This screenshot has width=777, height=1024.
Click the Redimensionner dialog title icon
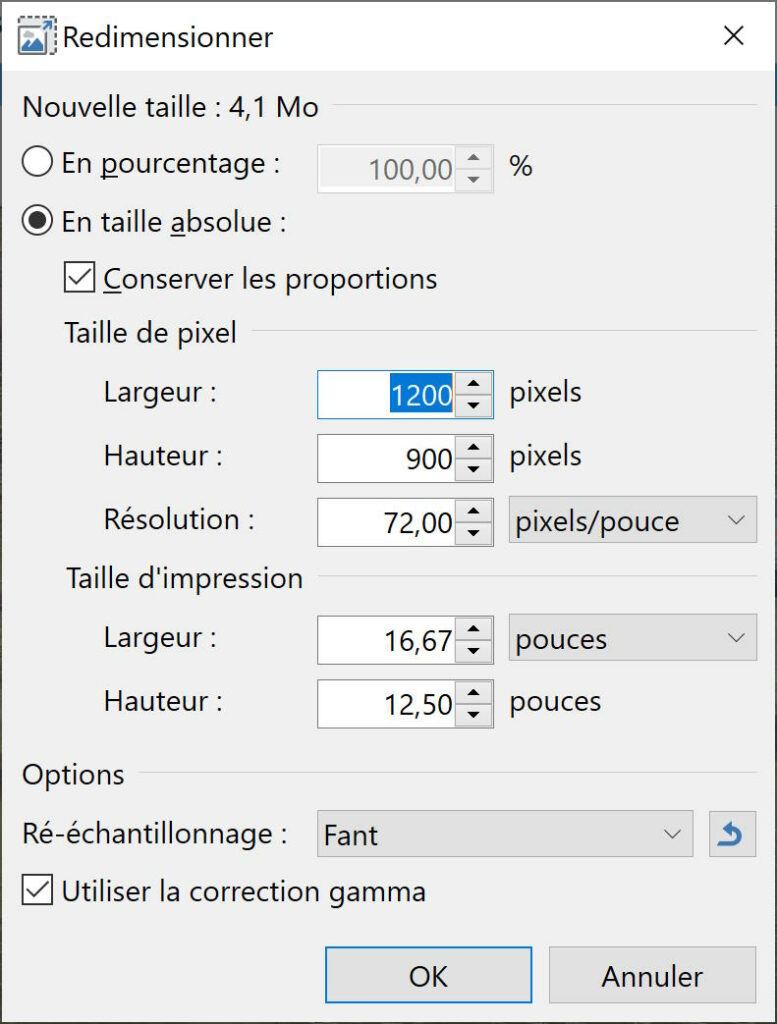click(x=36, y=37)
